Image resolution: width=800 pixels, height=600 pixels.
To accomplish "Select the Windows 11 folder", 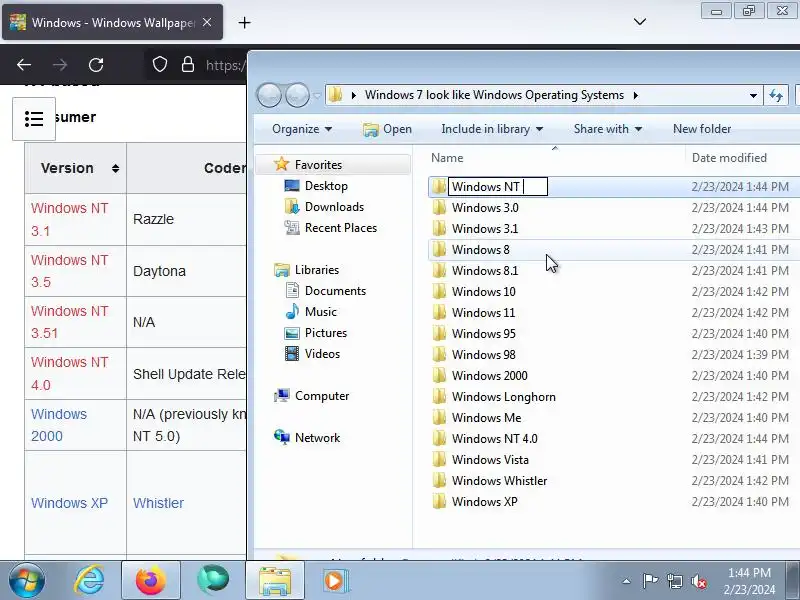I will click(483, 313).
